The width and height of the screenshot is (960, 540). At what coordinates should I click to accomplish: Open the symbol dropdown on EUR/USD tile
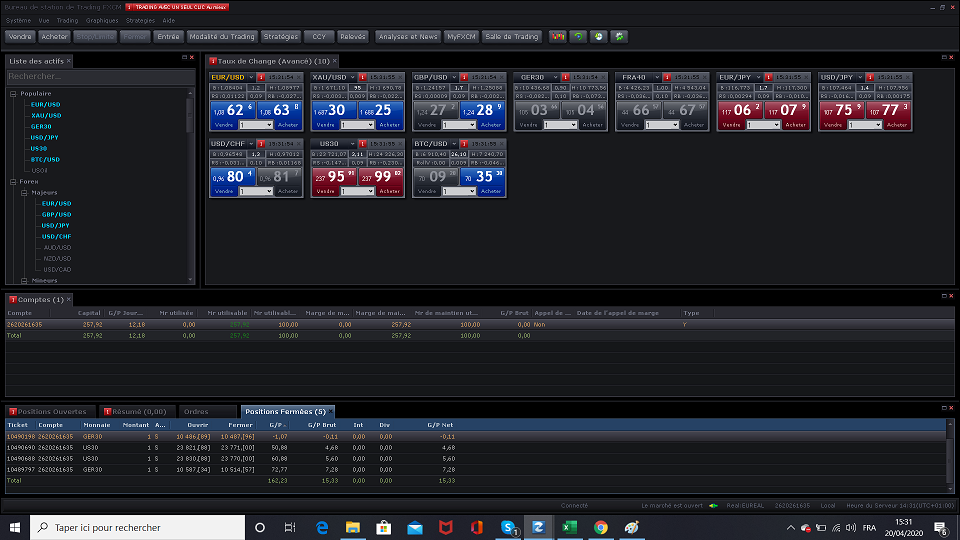[x=251, y=77]
